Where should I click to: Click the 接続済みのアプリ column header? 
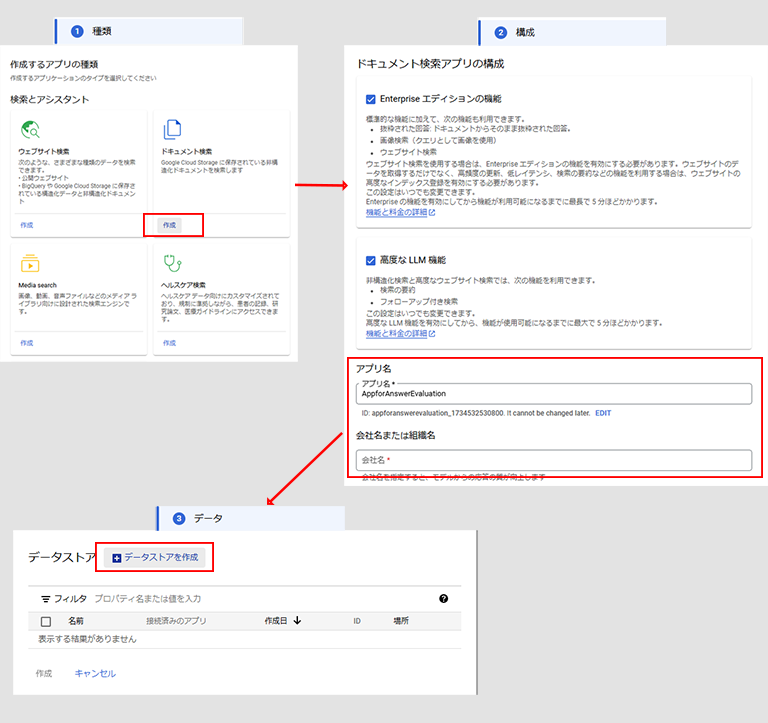click(176, 621)
